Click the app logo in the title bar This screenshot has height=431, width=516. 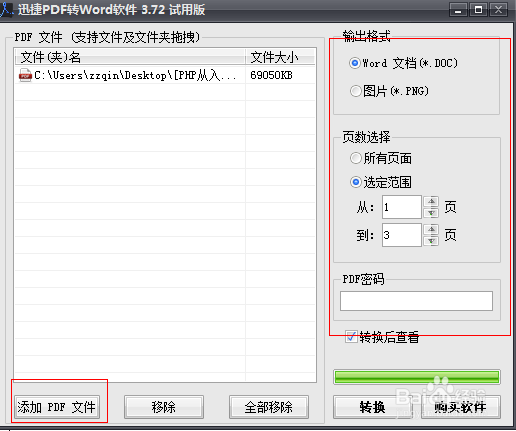click(x=7, y=9)
